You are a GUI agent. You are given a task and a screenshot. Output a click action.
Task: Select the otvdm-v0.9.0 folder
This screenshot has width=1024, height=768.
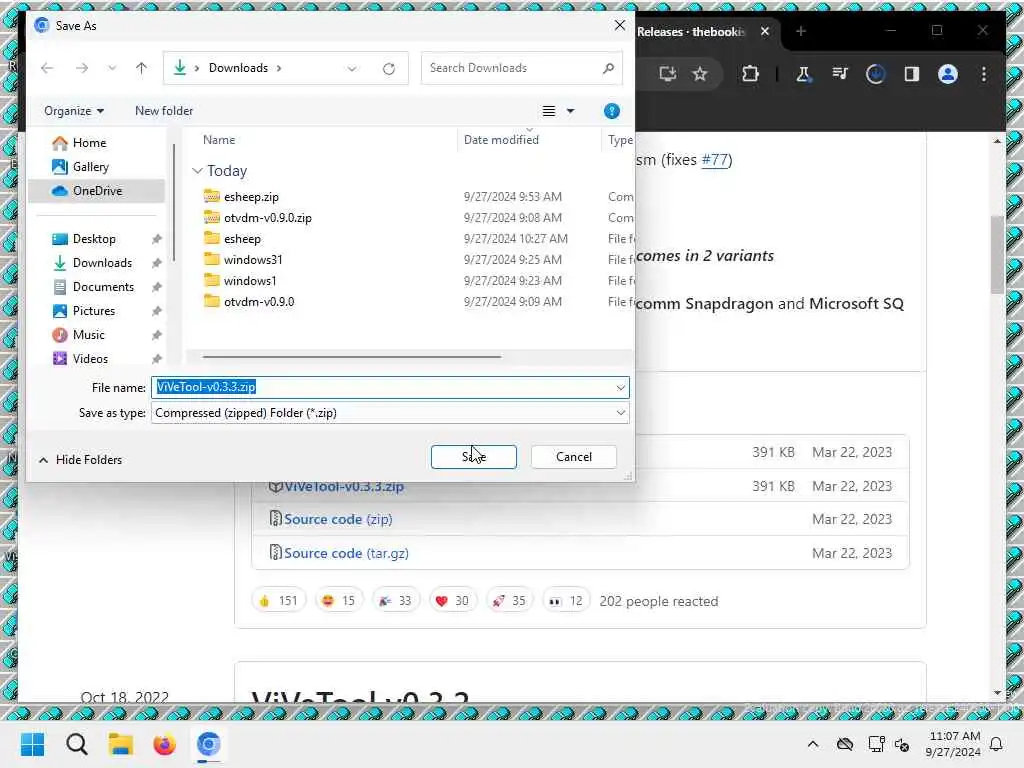[x=259, y=302]
